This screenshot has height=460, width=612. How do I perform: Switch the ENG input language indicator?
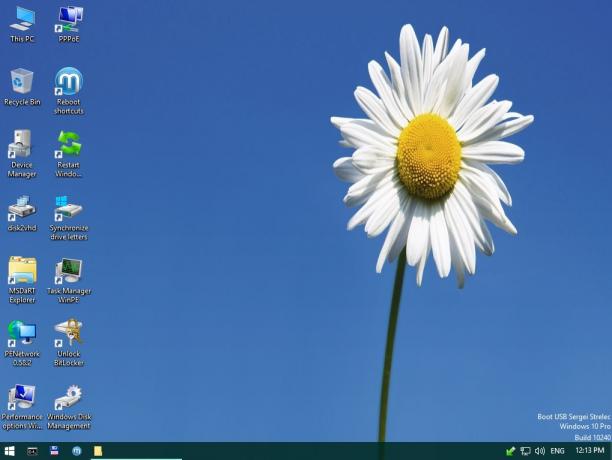tap(557, 451)
